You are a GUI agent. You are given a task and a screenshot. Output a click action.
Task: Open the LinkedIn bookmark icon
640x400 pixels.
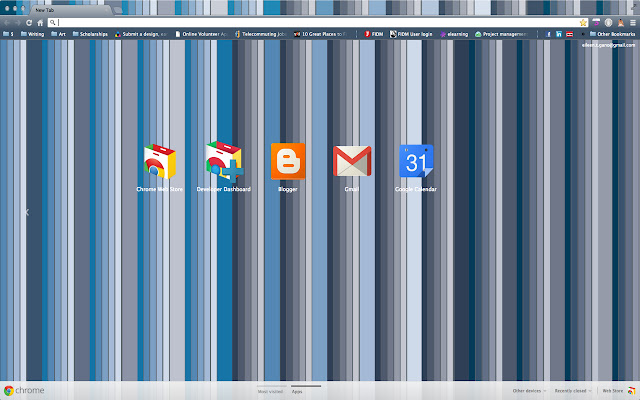click(559, 34)
